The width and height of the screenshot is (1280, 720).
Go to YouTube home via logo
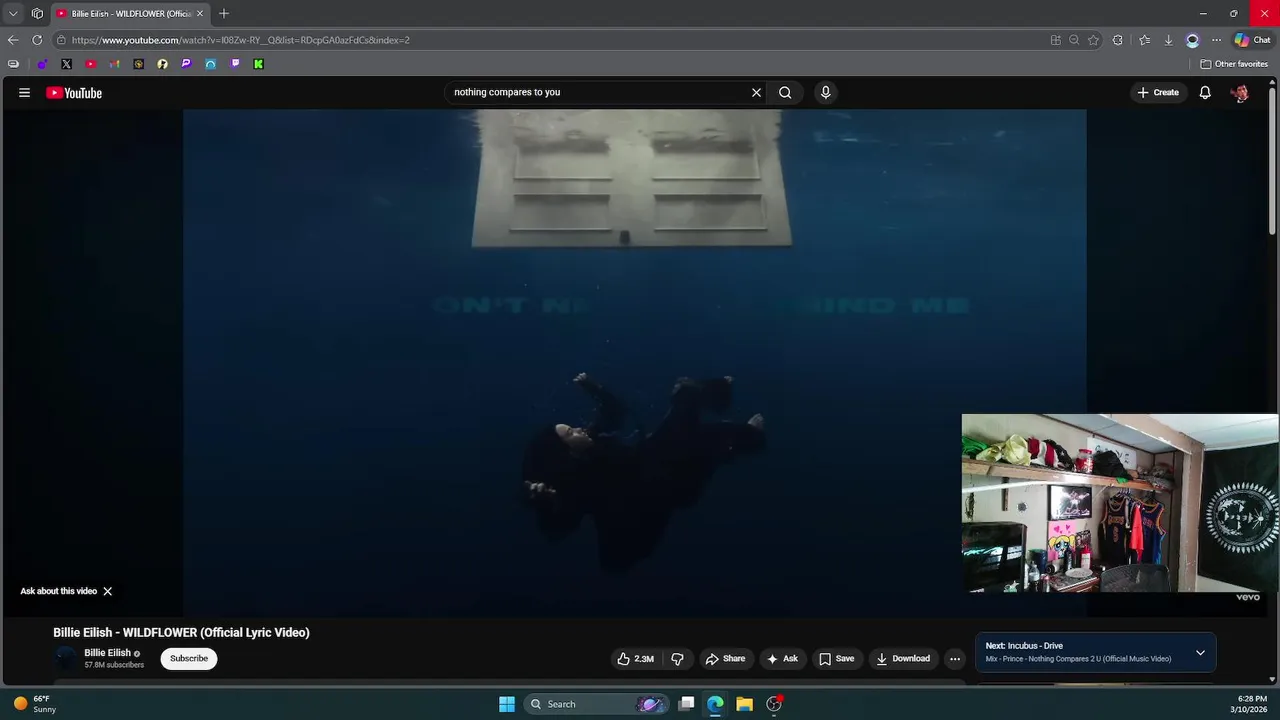point(74,93)
